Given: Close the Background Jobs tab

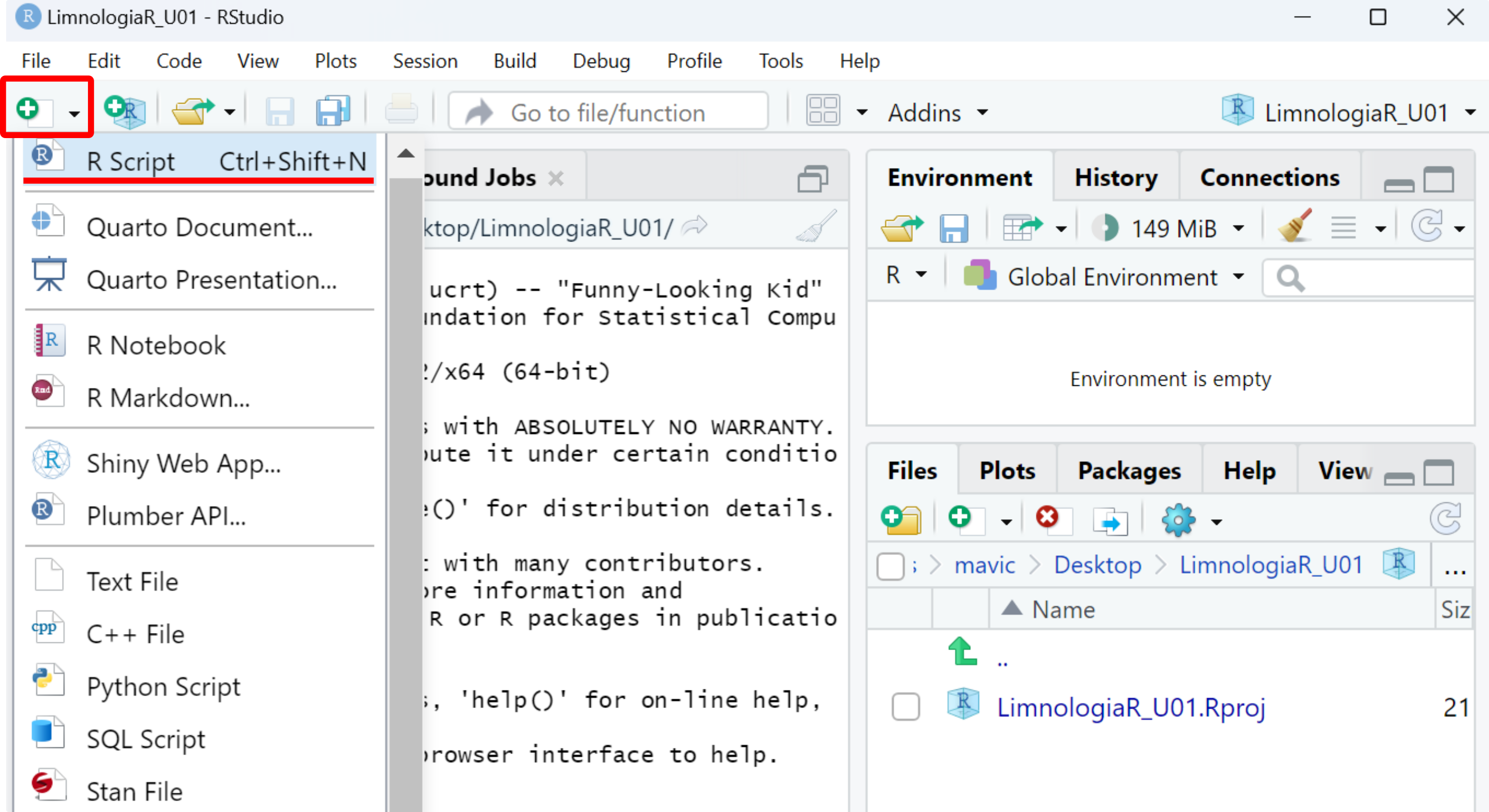Looking at the screenshot, I should [556, 178].
